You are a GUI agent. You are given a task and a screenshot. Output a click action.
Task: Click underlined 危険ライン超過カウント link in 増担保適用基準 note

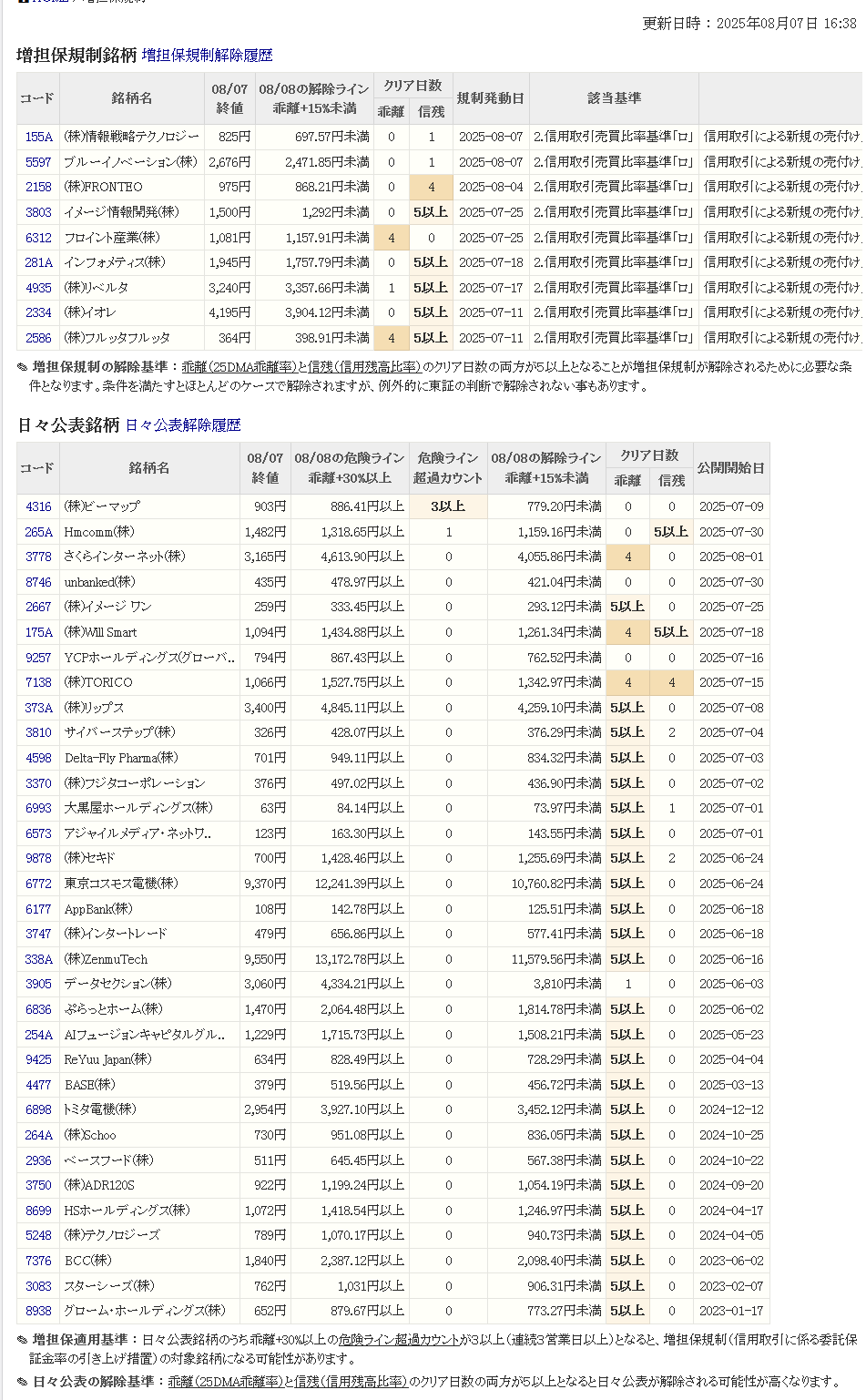[x=399, y=1340]
